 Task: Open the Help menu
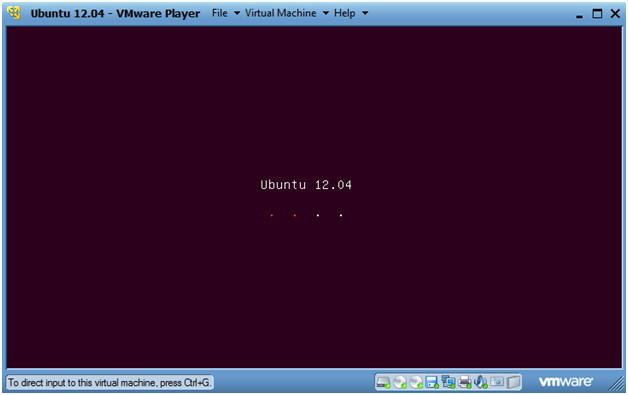coord(350,13)
